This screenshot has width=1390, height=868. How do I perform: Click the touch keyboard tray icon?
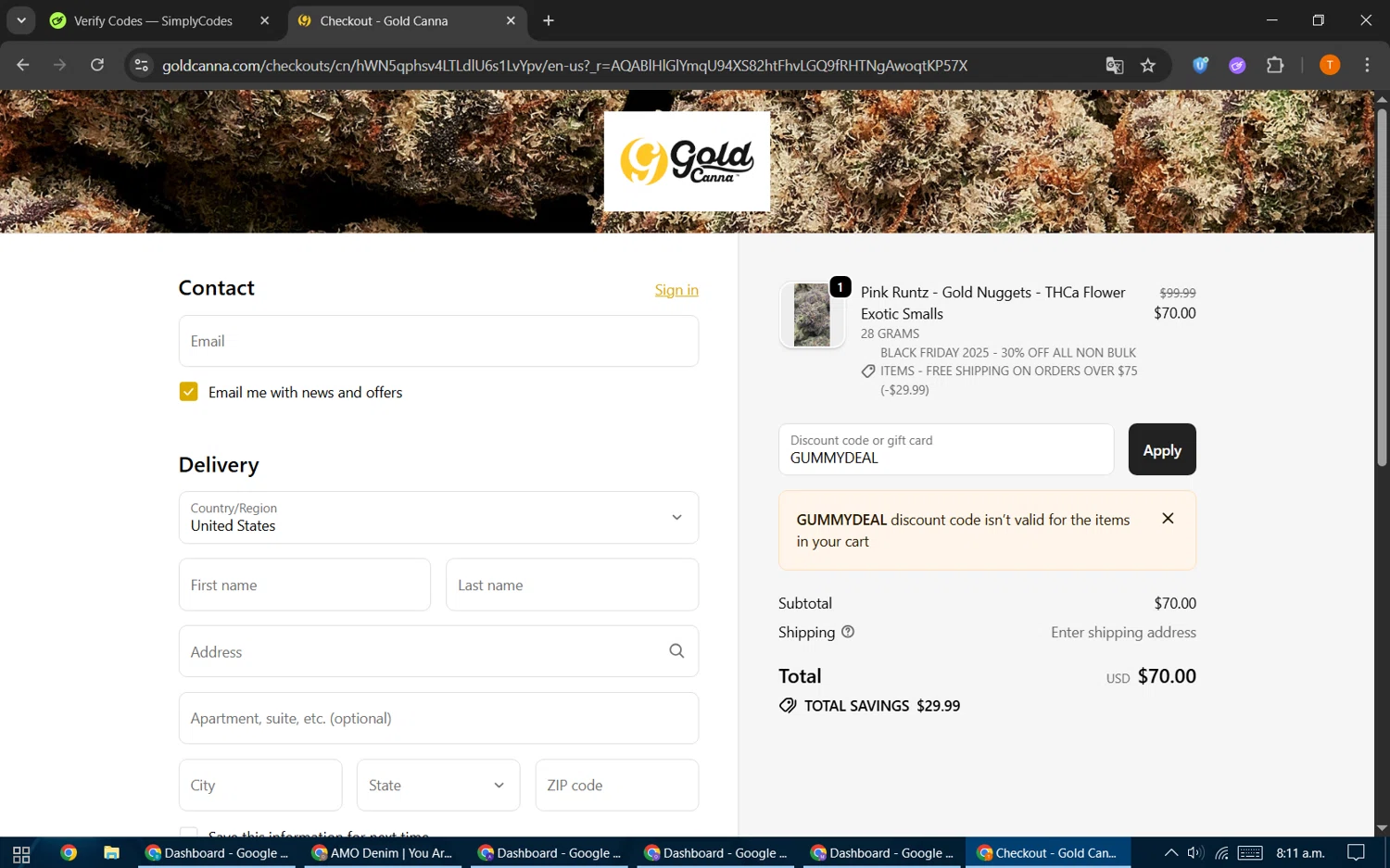[1250, 853]
